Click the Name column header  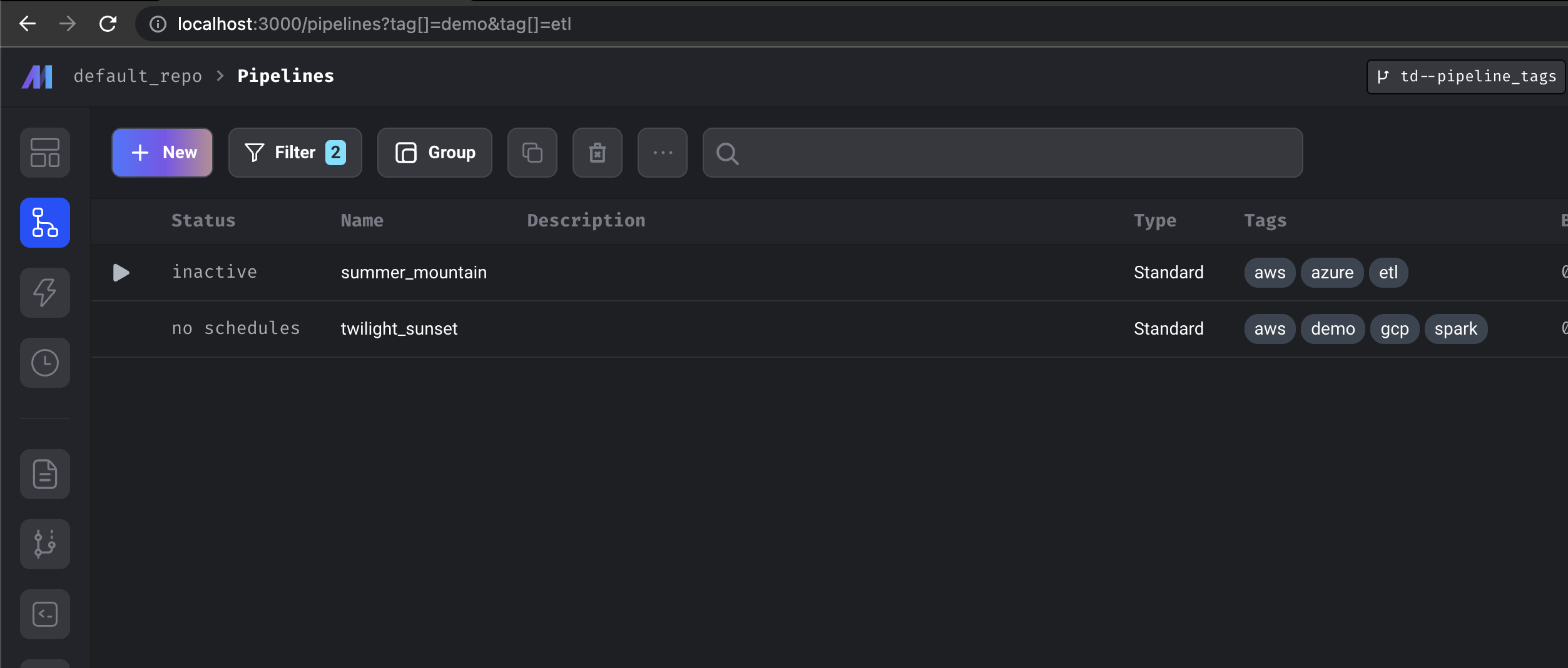point(362,220)
